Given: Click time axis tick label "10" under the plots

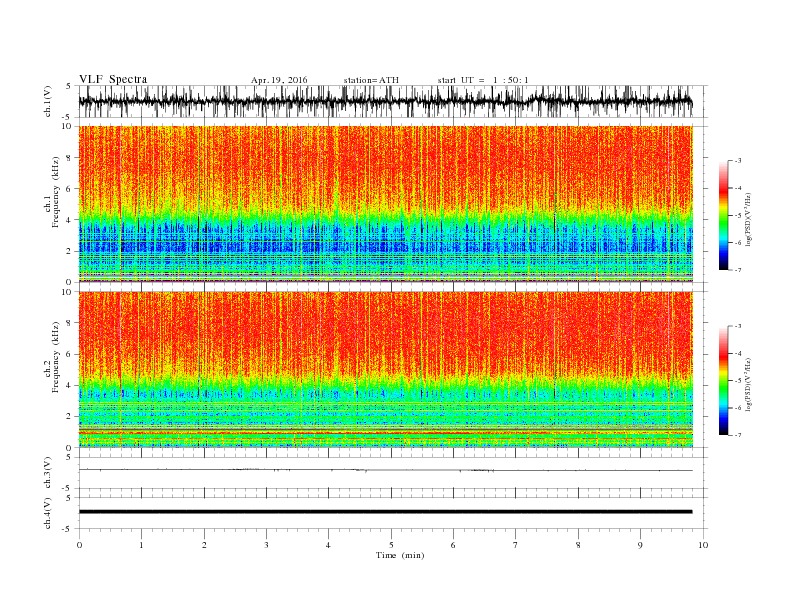Looking at the screenshot, I should [703, 545].
